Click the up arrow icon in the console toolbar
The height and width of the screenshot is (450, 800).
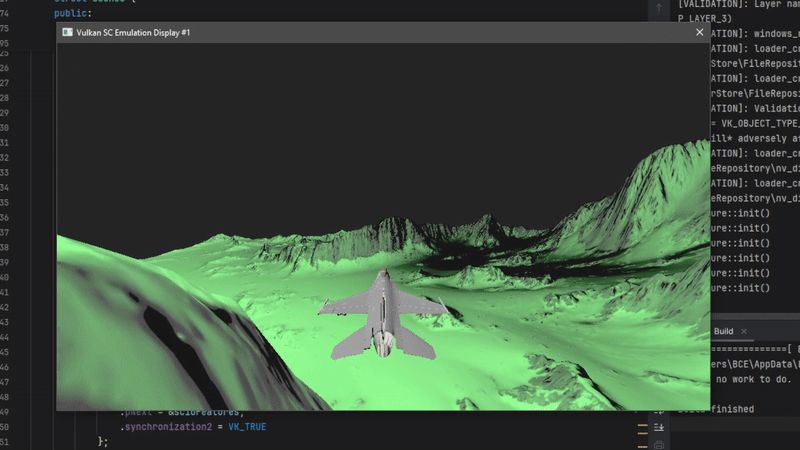coord(659,7)
